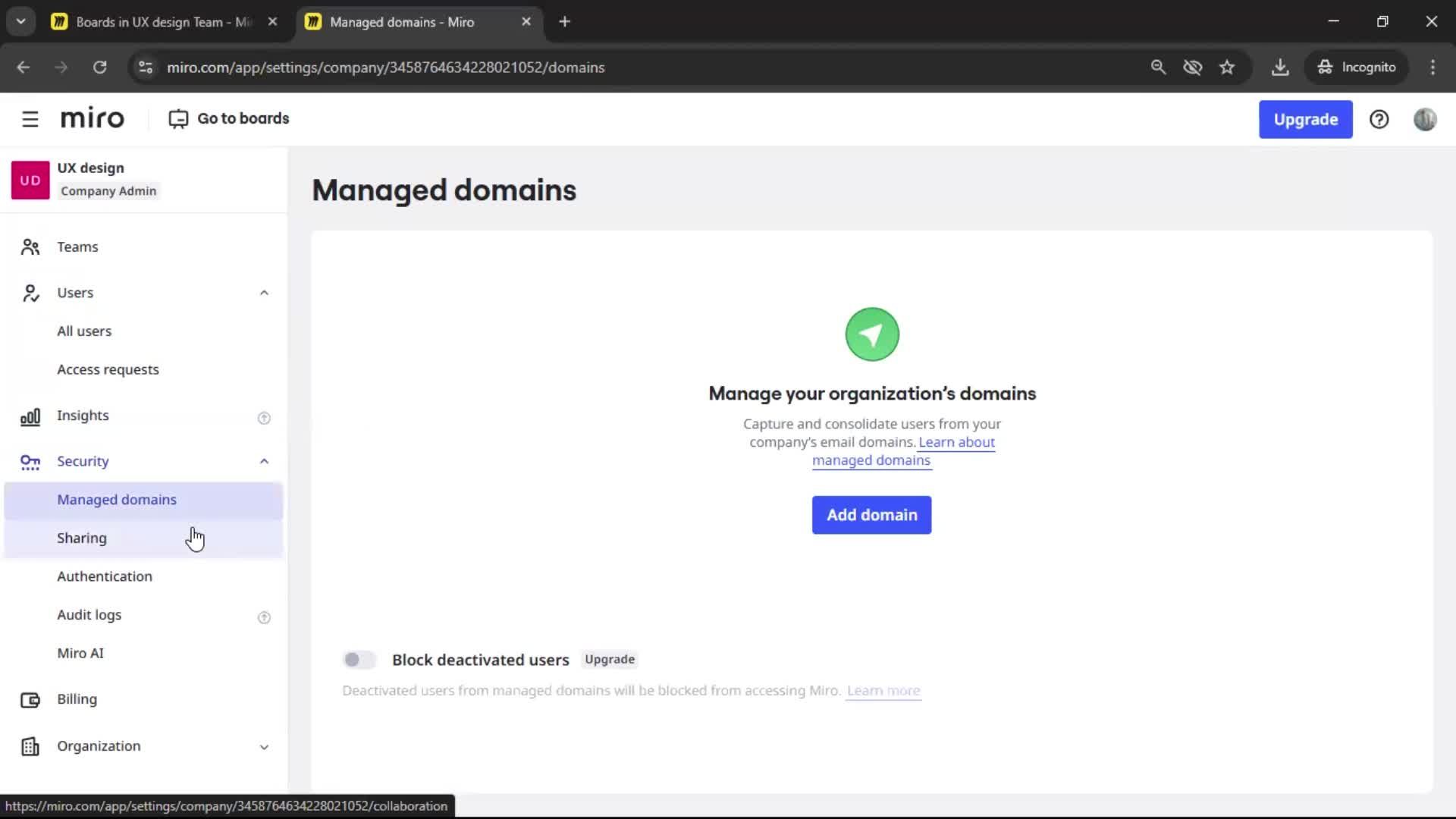Open Sharing settings
This screenshot has width=1456, height=819.
[144, 538]
